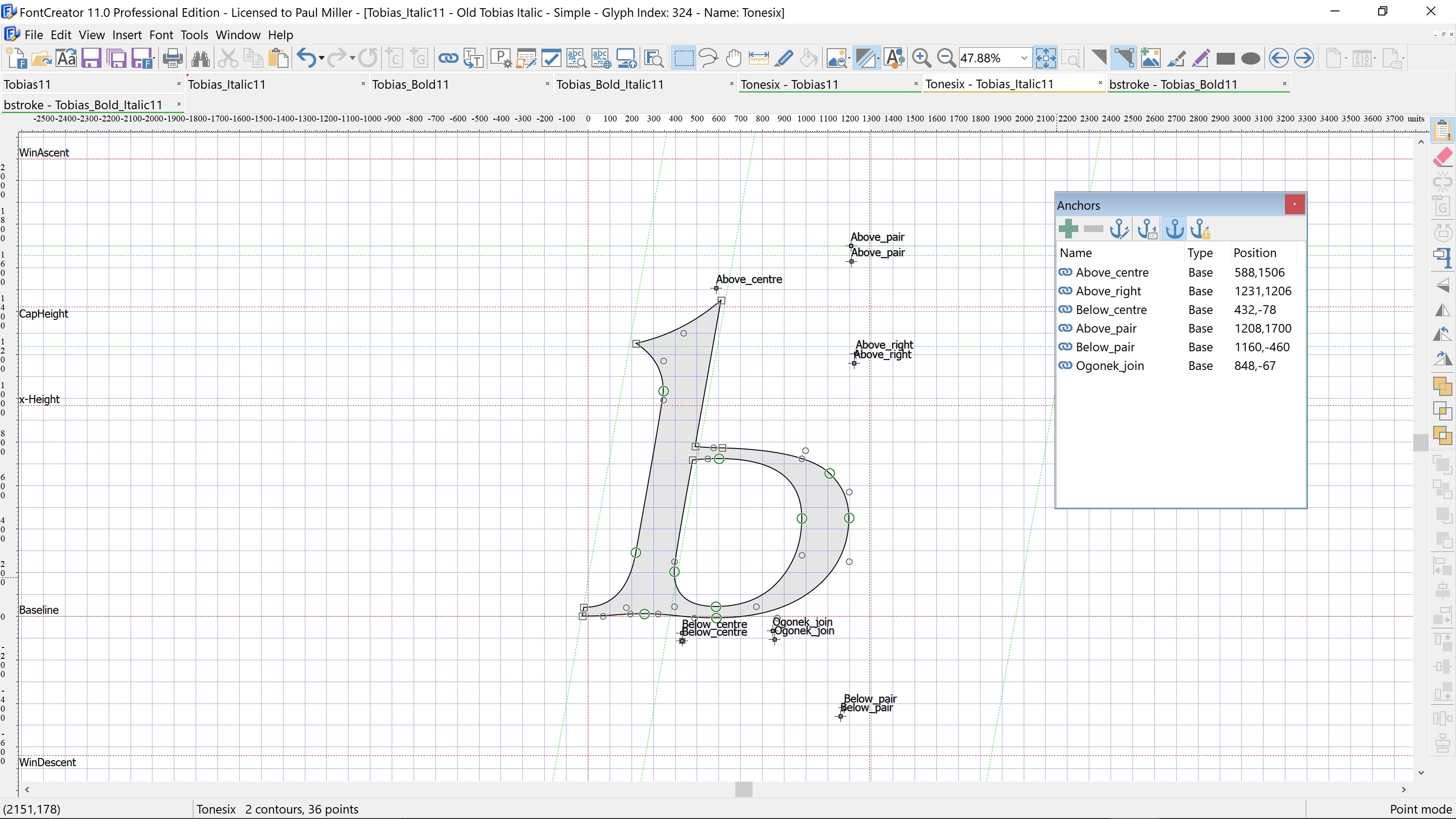Click rename anchor icon with pencil
Viewport: 1456px width, 819px height.
point(1120,229)
